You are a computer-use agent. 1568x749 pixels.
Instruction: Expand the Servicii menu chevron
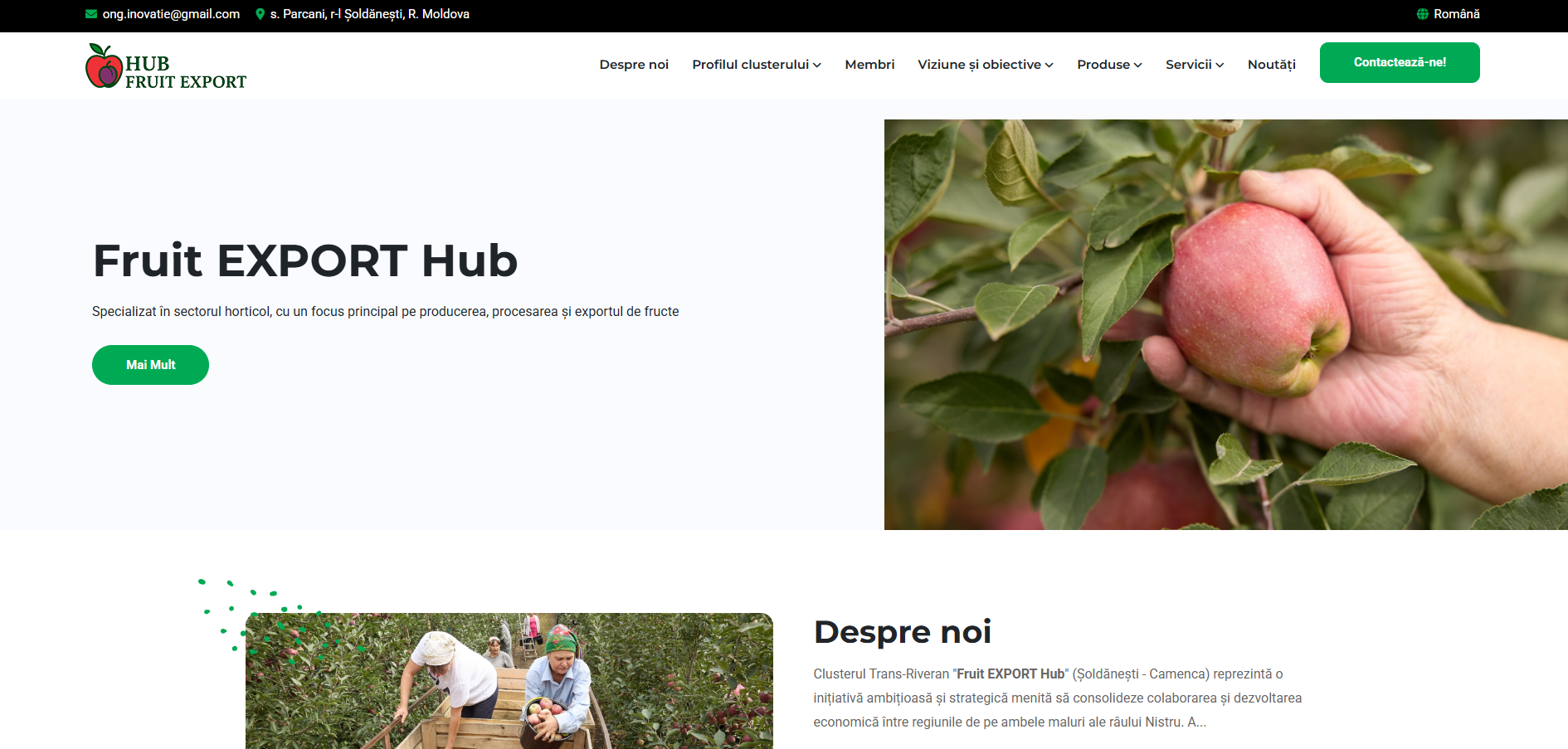click(1220, 66)
